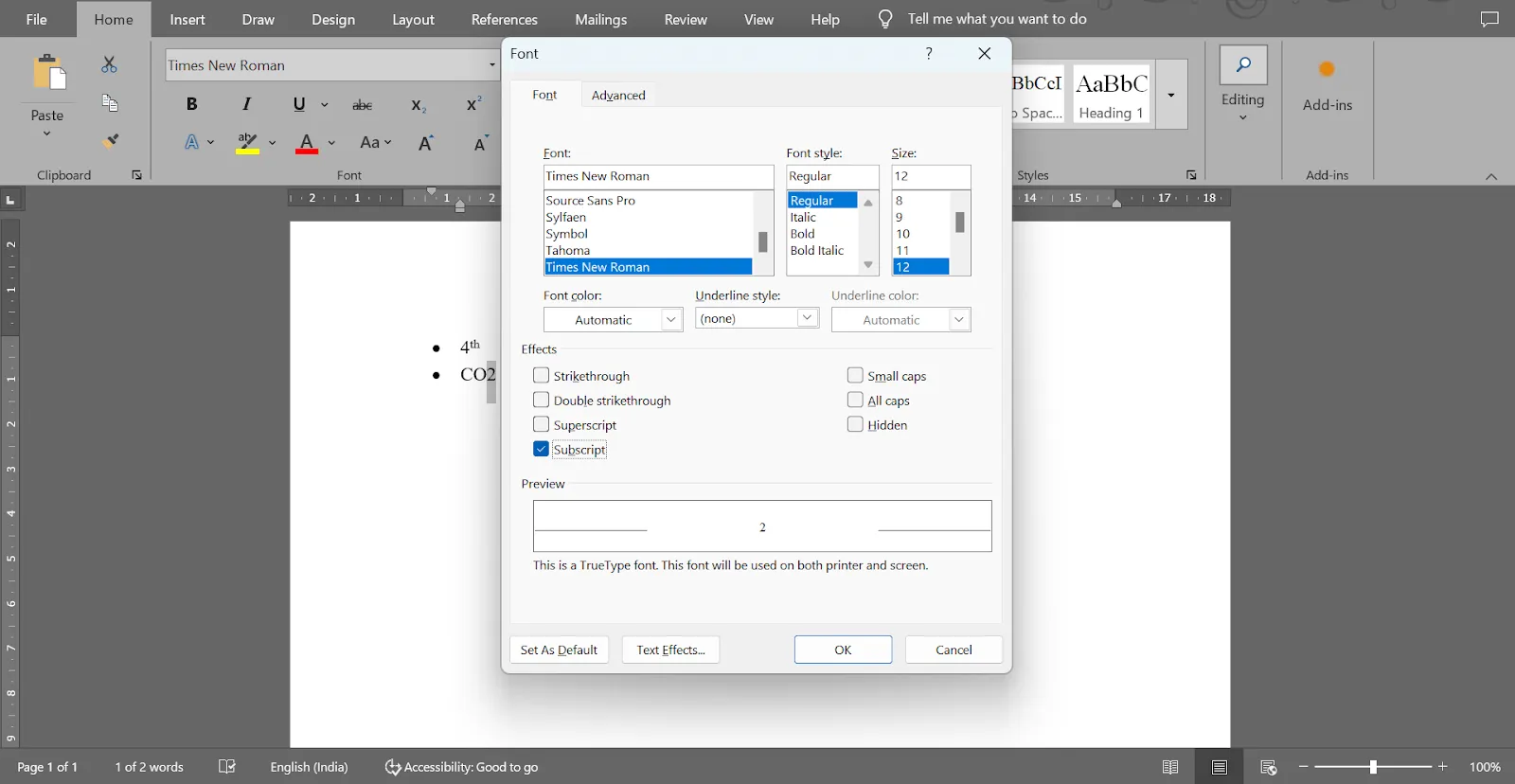Switch to the Advanced tab in Font dialog
Screen dimensions: 1515x784
pos(618,95)
